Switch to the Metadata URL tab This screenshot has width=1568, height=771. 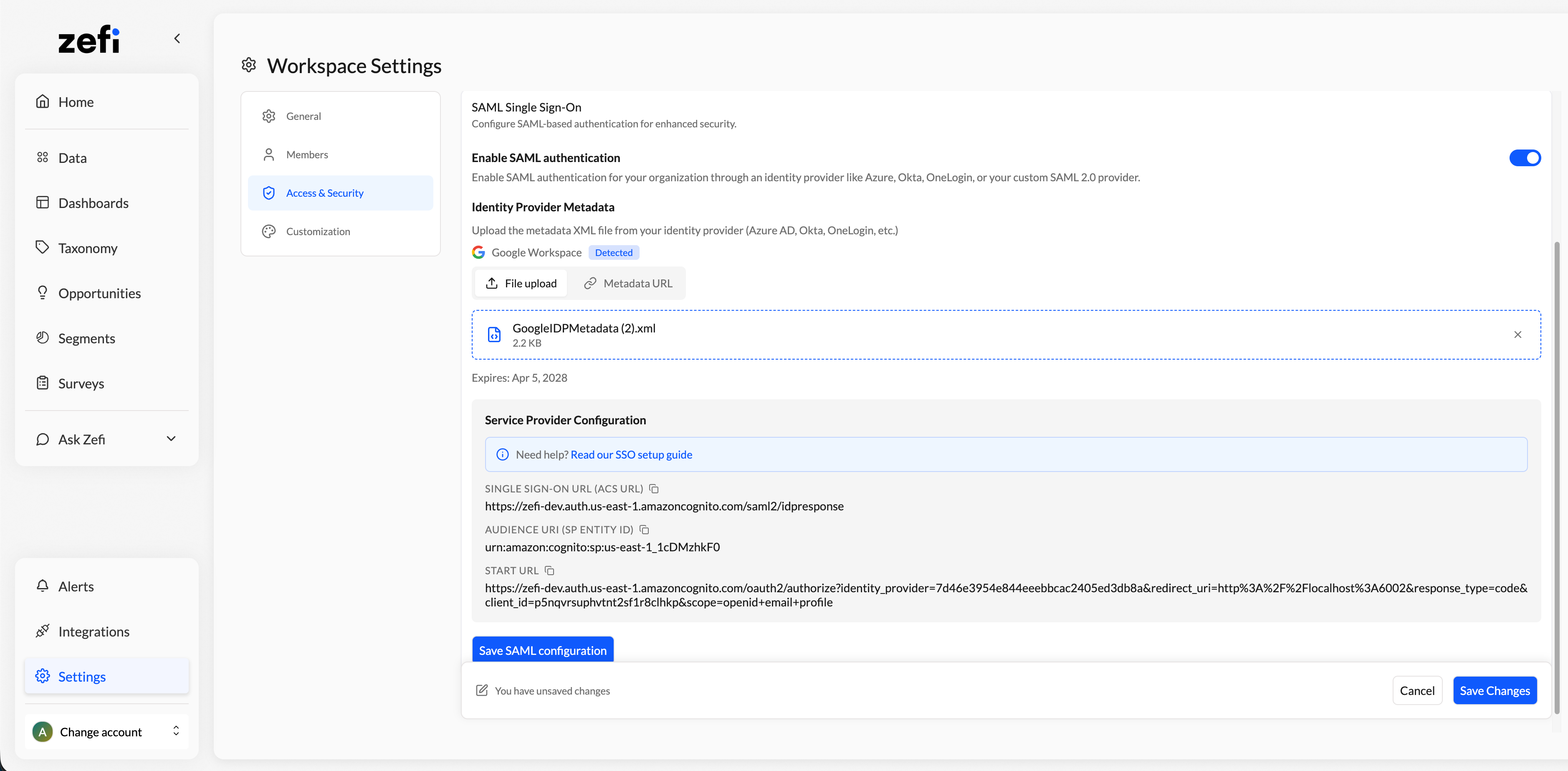click(x=627, y=283)
